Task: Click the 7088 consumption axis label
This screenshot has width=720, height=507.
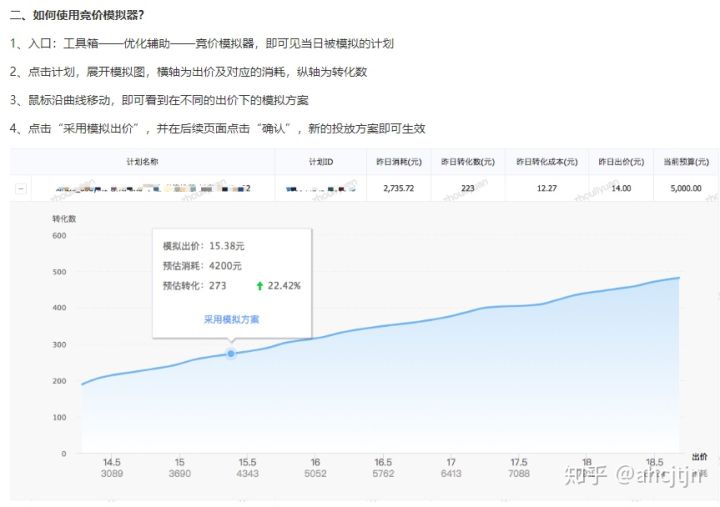Action: 519,473
